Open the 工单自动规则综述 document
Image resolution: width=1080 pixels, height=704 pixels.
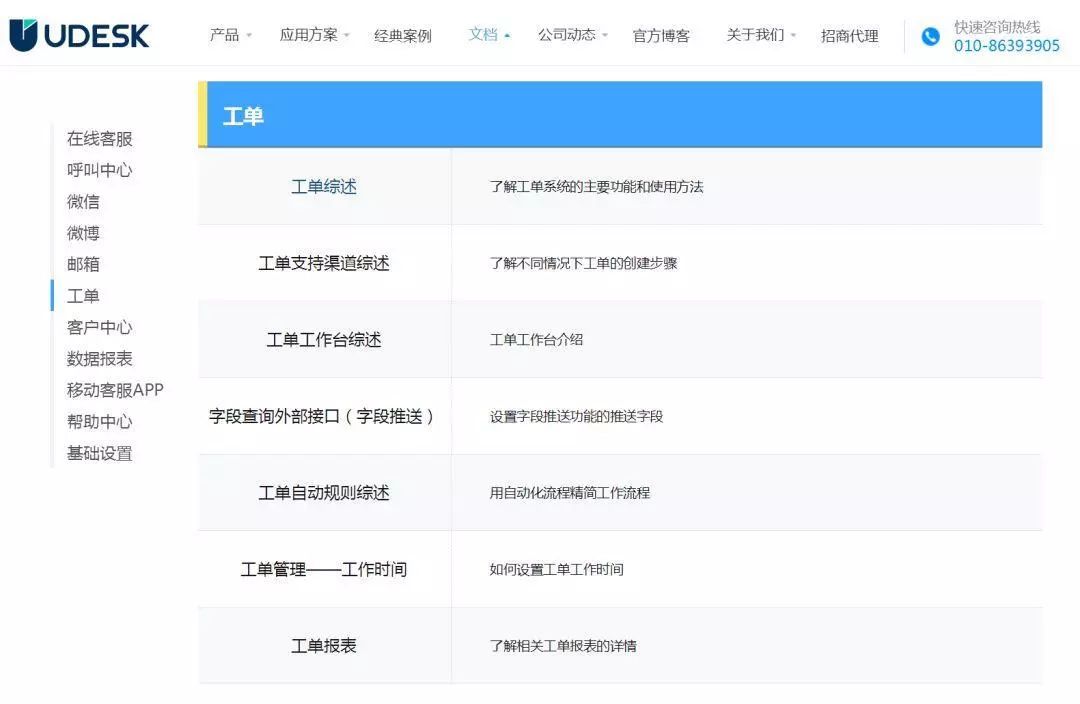coord(324,493)
